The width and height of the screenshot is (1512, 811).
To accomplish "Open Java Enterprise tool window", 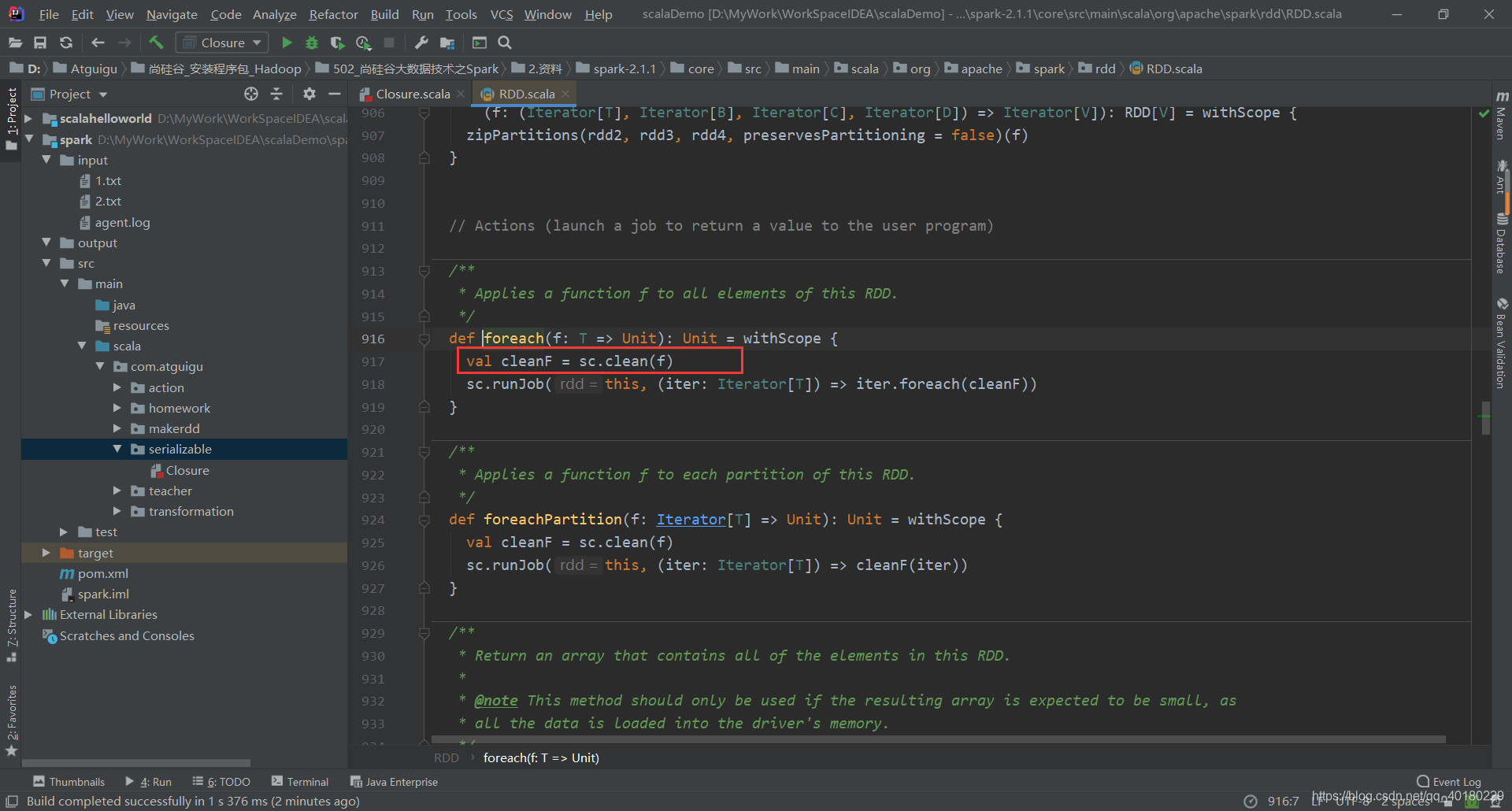I will 394,782.
